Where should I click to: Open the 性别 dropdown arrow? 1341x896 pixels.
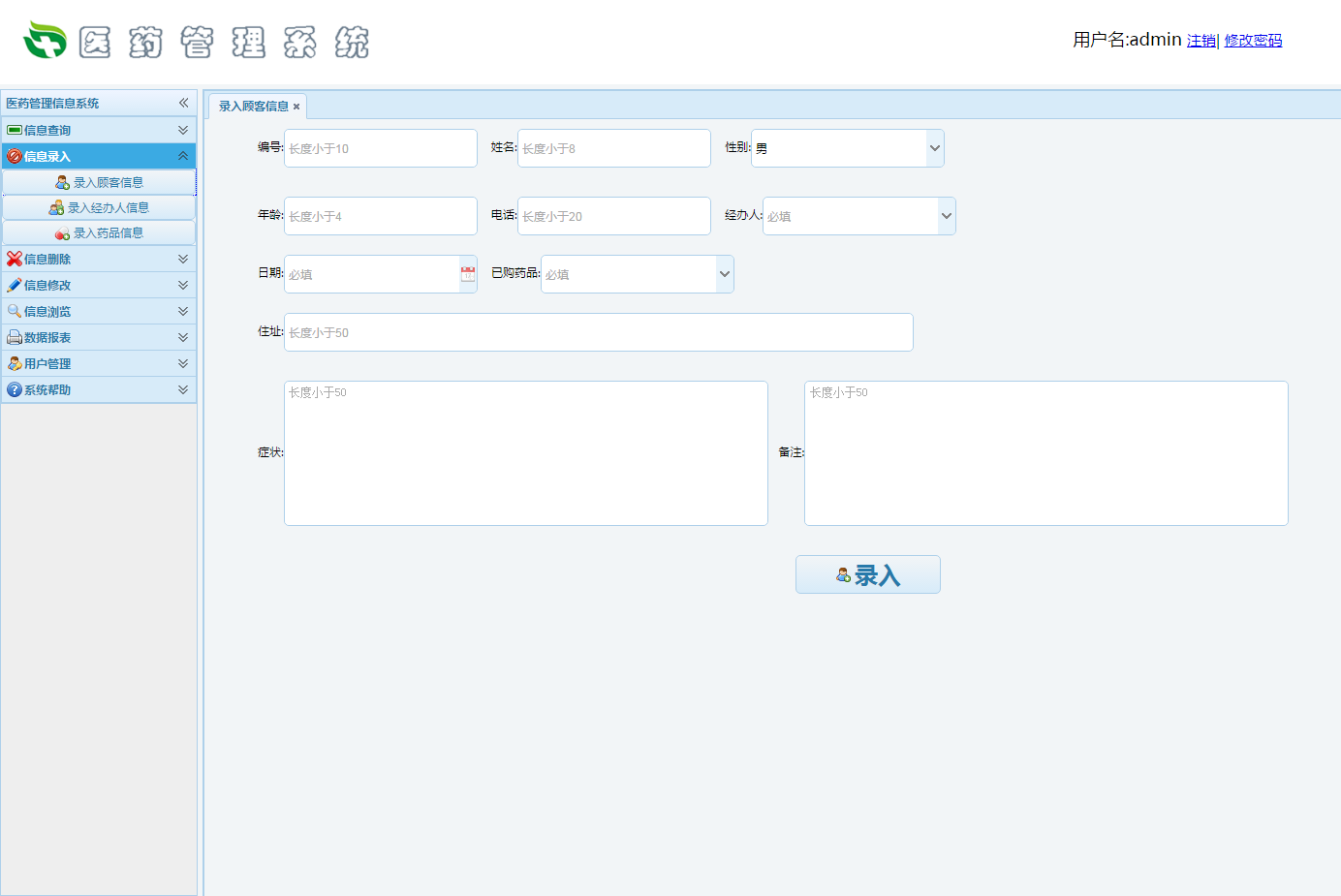tap(935, 148)
